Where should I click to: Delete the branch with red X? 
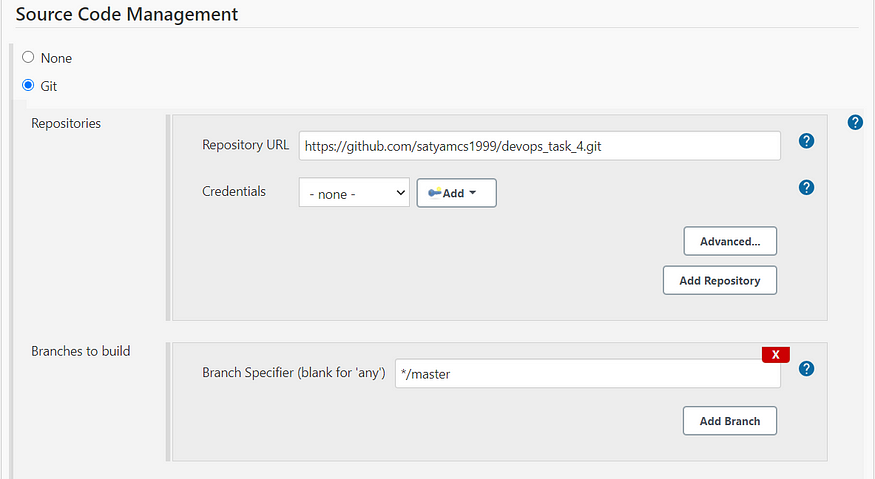point(776,355)
